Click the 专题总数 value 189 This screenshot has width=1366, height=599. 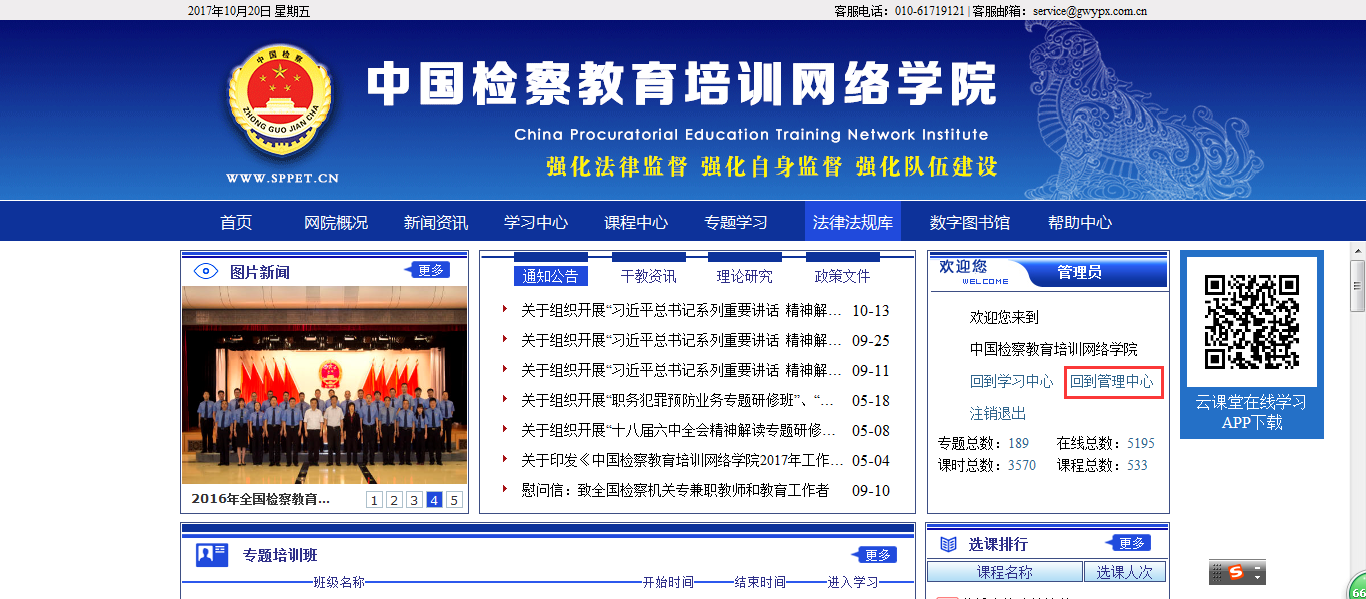(x=1018, y=443)
